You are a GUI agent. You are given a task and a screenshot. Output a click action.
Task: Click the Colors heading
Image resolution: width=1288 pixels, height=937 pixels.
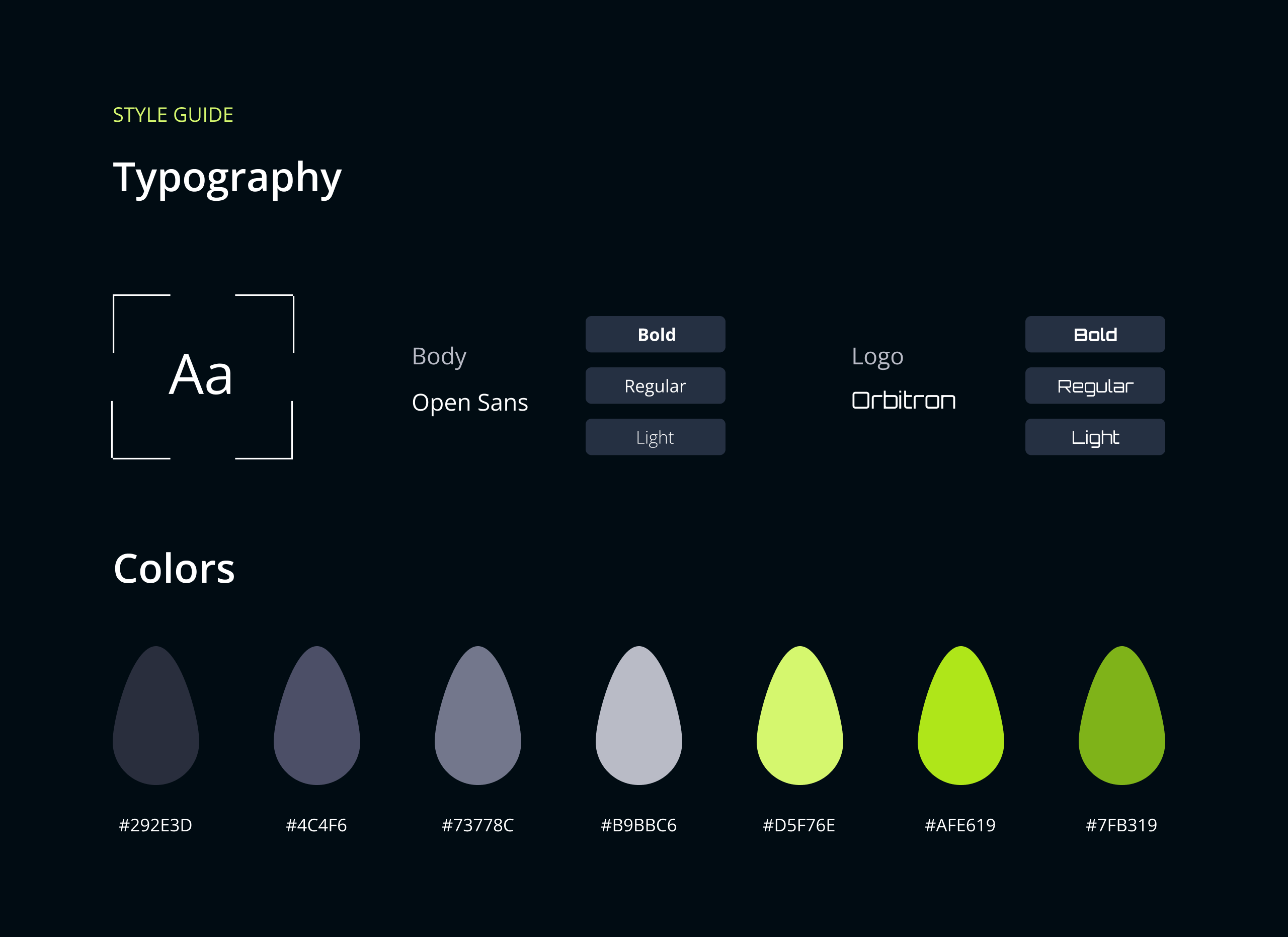coord(174,569)
